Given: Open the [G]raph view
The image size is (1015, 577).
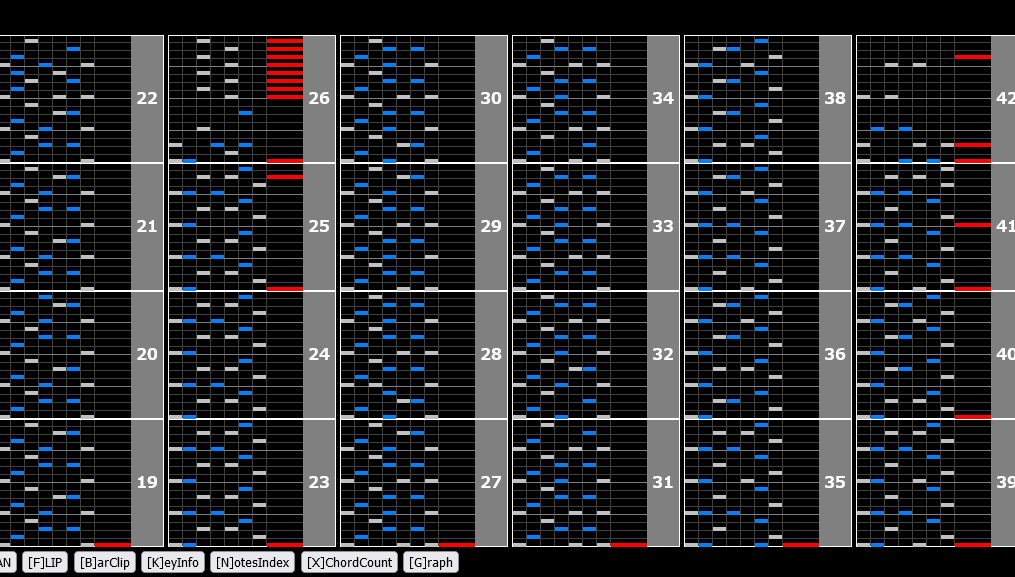Looking at the screenshot, I should click(430, 562).
